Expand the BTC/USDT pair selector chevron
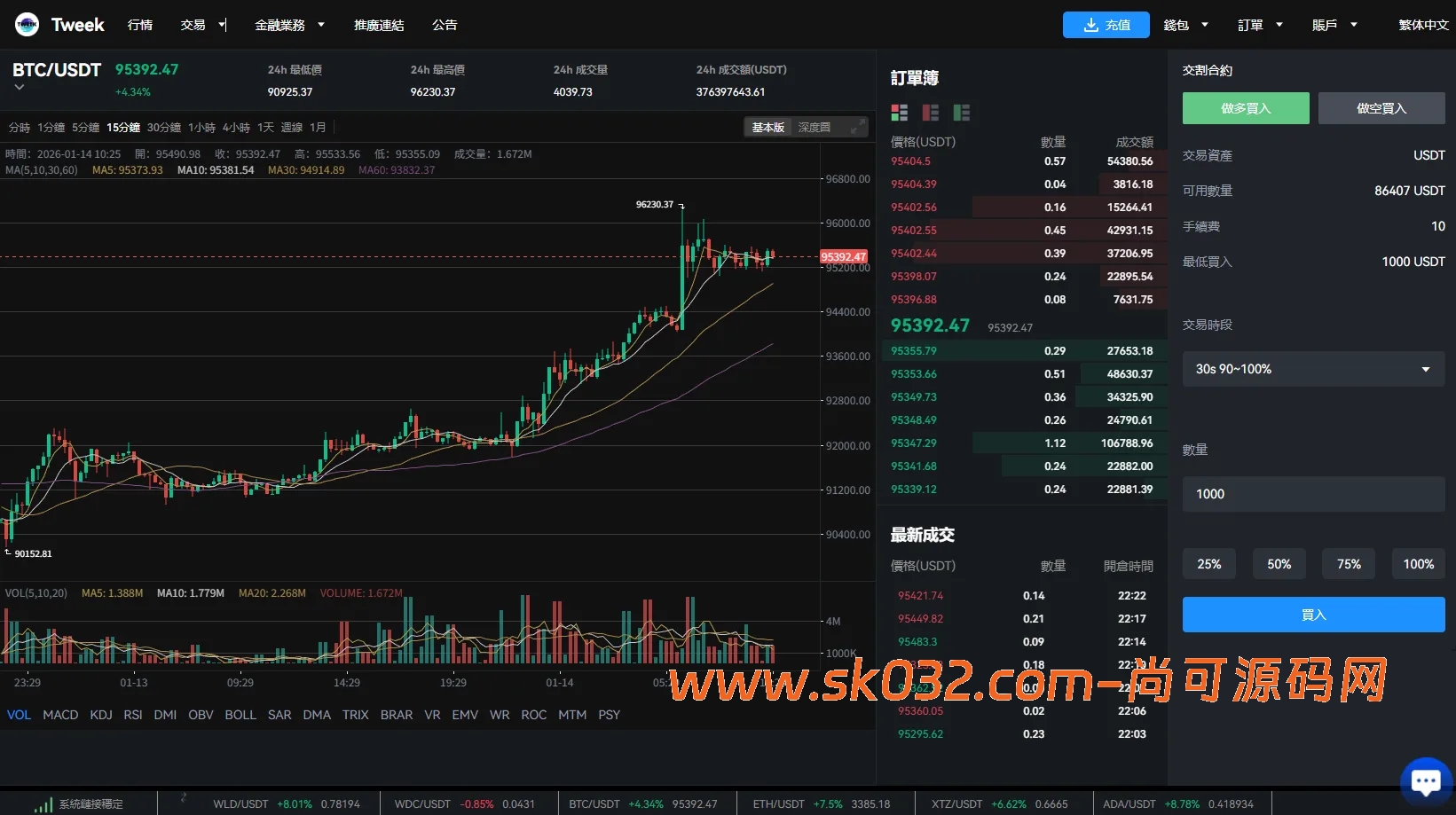The width and height of the screenshot is (1456, 815). point(19,88)
